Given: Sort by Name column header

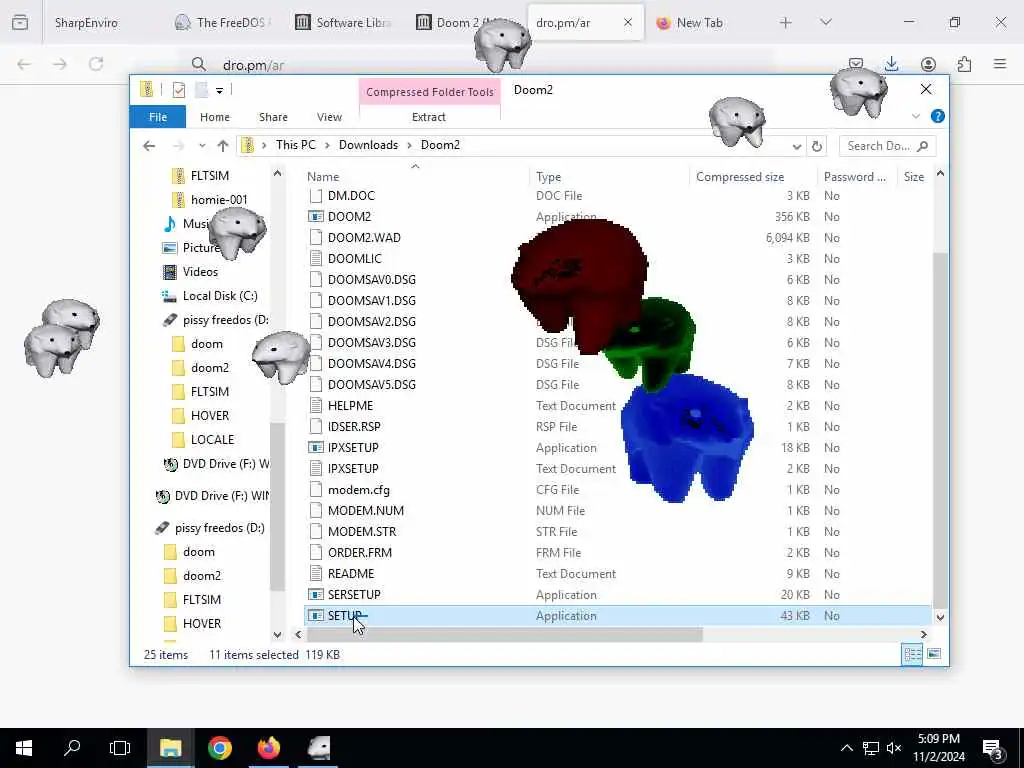Looking at the screenshot, I should pyautogui.click(x=323, y=176).
